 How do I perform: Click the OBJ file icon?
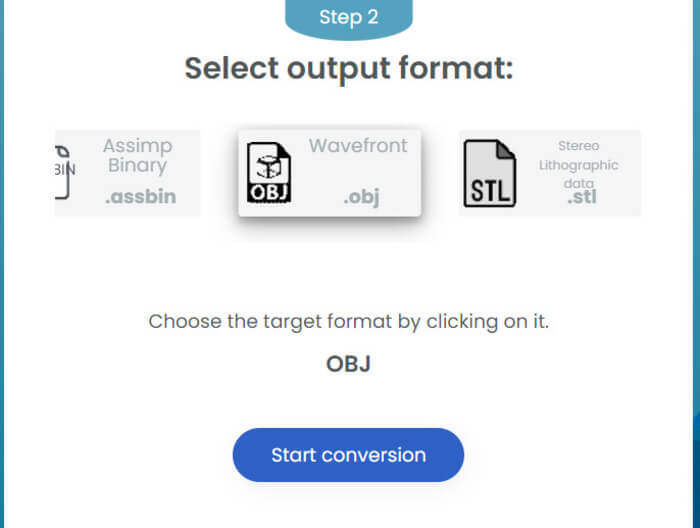click(269, 173)
